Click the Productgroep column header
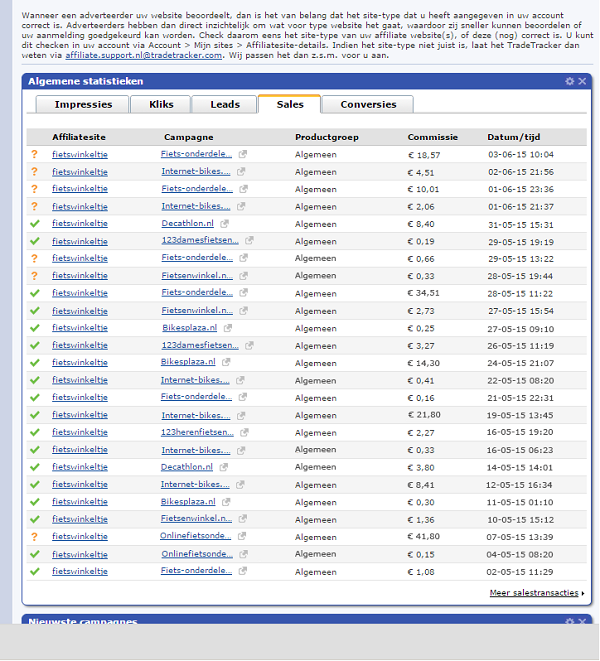The image size is (600, 661). point(327,137)
